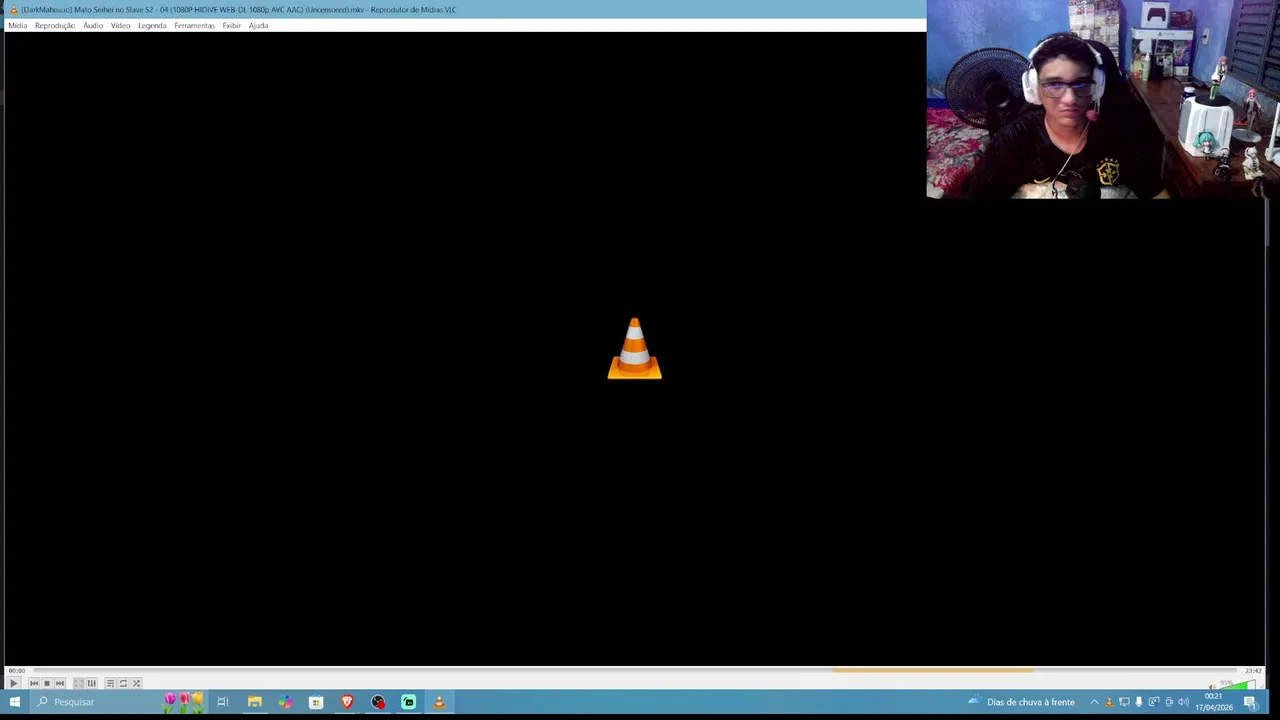Open Windows notification center
This screenshot has width=1280, height=720.
click(1250, 702)
